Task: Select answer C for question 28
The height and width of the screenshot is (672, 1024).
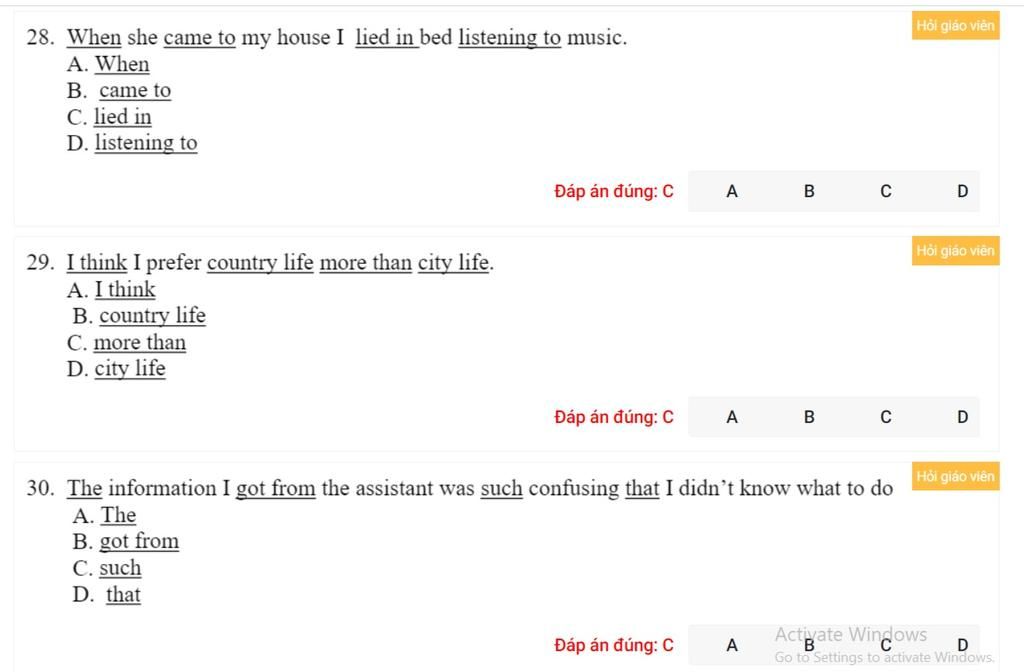Action: point(886,191)
